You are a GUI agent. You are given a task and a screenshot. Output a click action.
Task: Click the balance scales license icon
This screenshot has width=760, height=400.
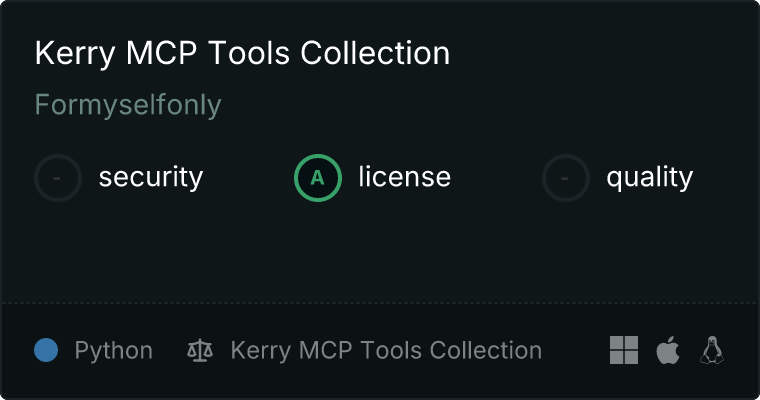point(200,351)
